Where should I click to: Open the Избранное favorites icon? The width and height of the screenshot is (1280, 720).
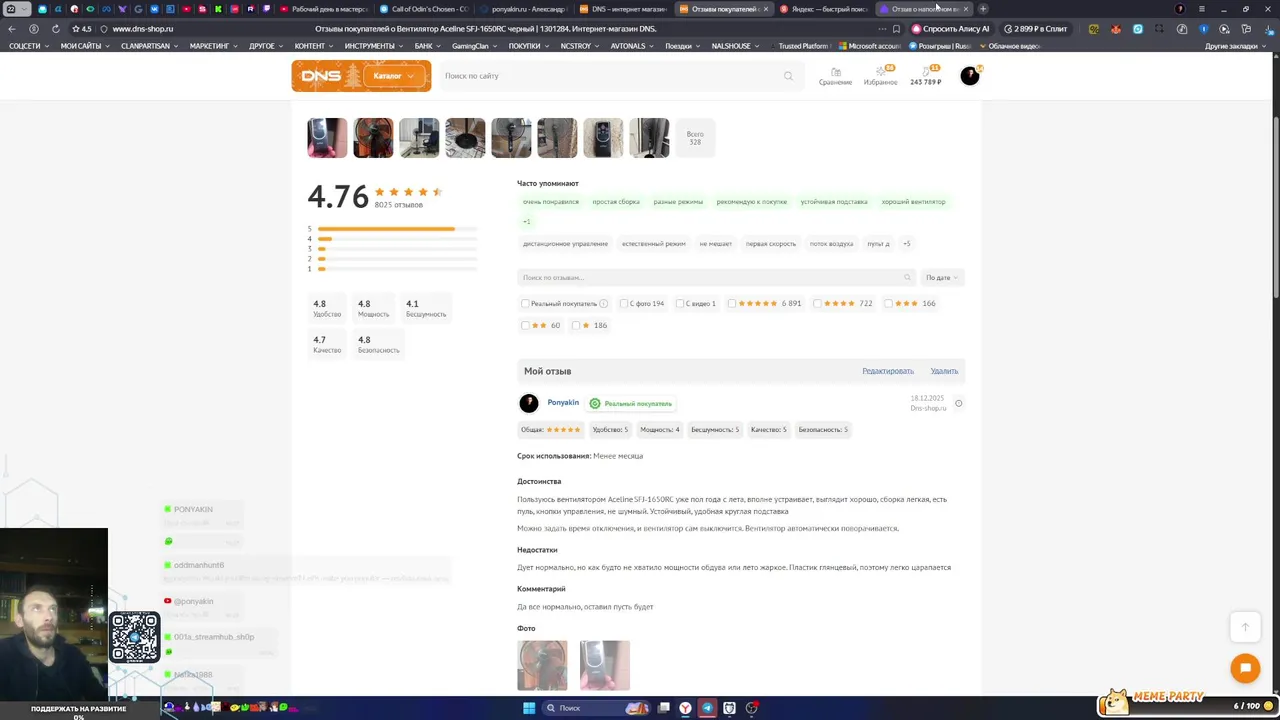coord(881,76)
